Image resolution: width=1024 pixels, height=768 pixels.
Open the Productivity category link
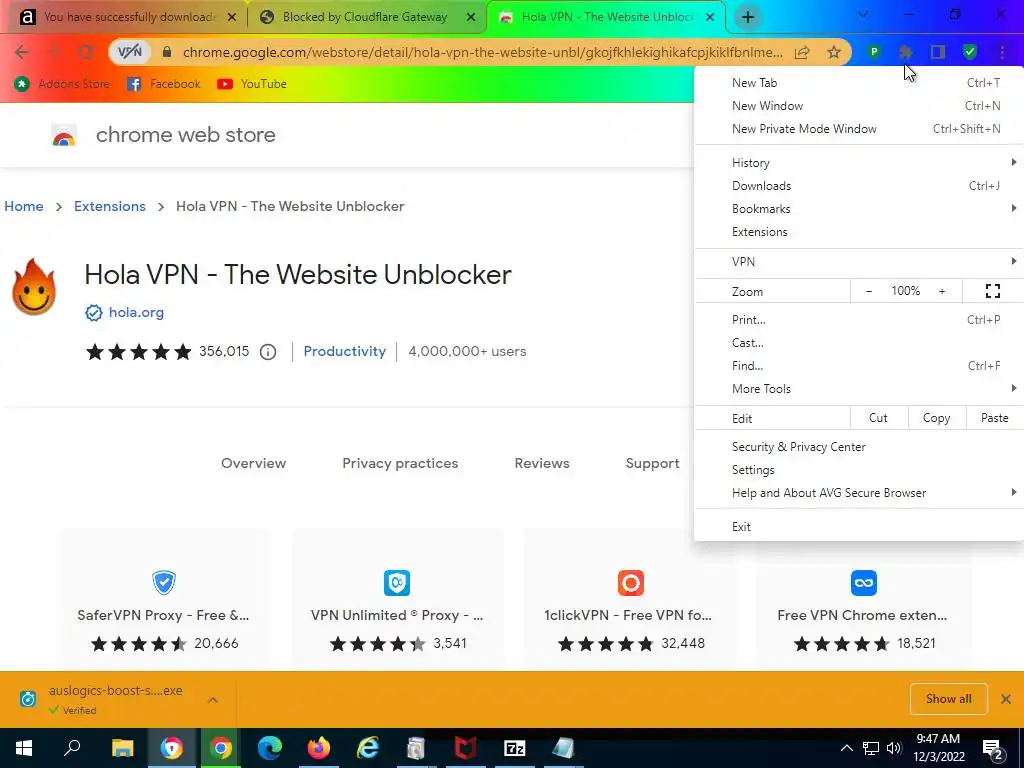click(345, 351)
